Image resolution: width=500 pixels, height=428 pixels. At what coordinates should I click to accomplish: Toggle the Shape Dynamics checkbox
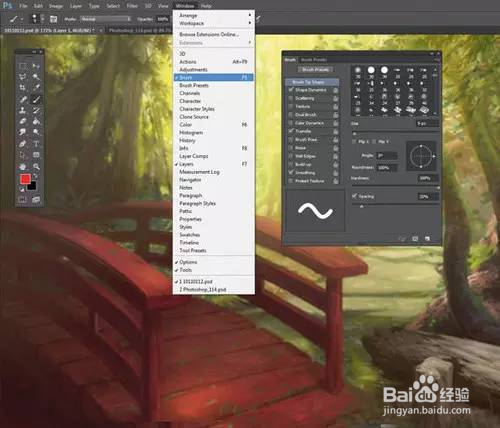(291, 90)
